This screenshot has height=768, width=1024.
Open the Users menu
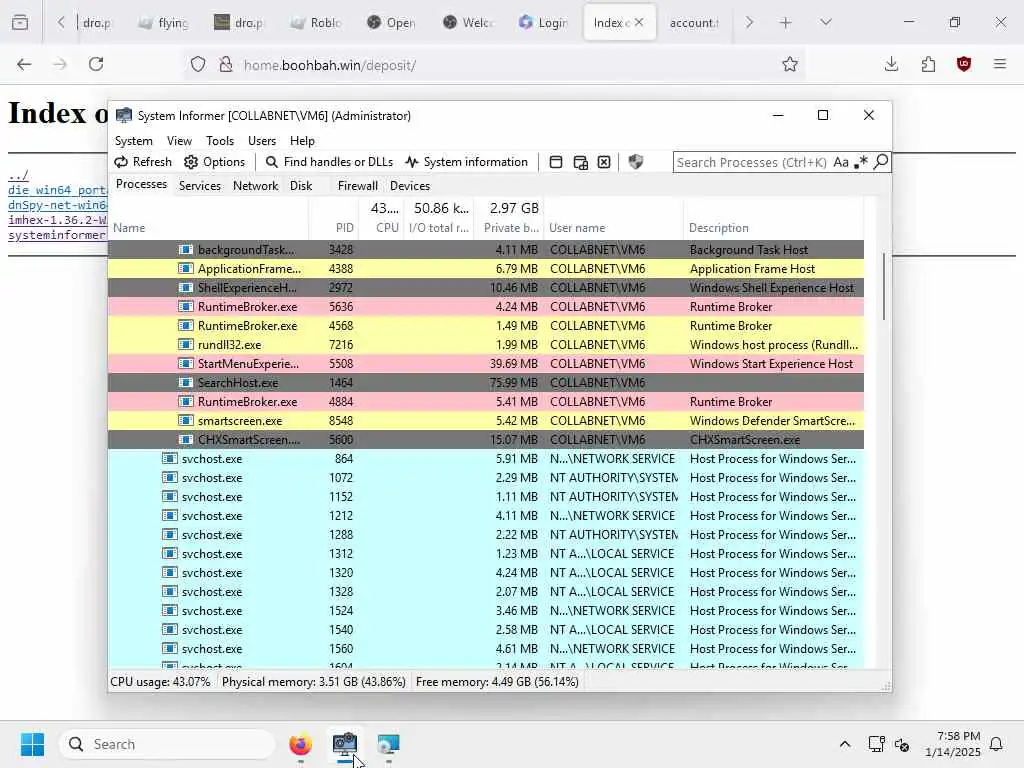point(262,141)
